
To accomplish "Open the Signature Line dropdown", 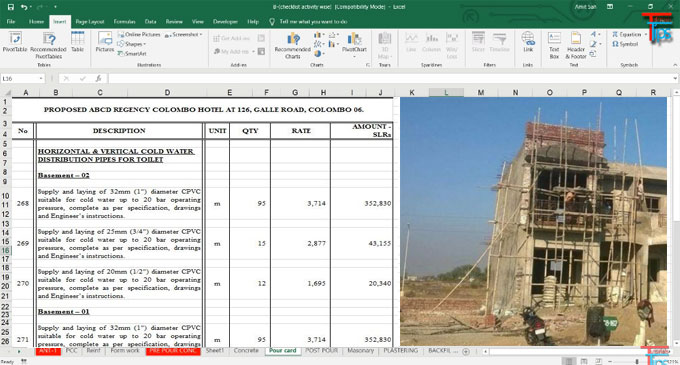I will pos(595,44).
